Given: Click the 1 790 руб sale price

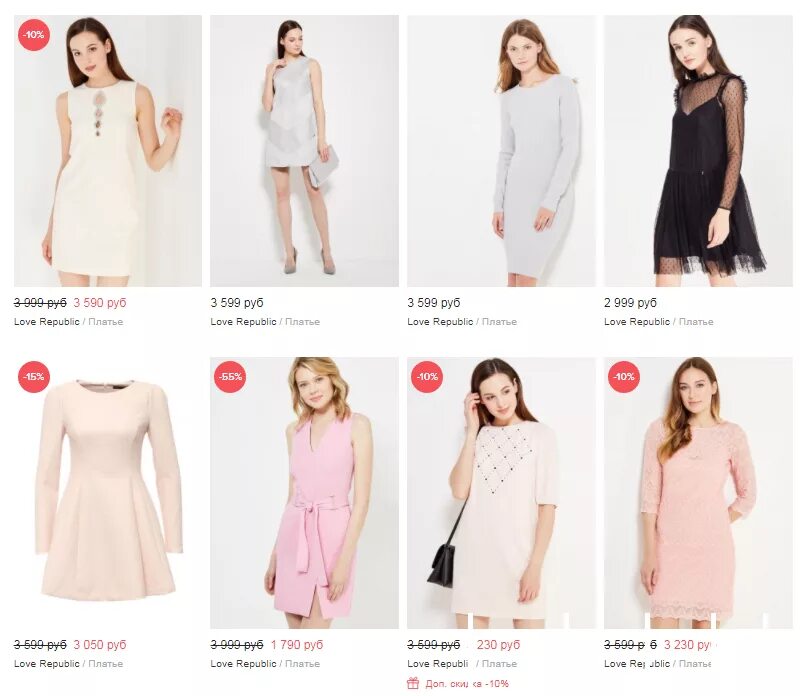Looking at the screenshot, I should click(297, 645).
